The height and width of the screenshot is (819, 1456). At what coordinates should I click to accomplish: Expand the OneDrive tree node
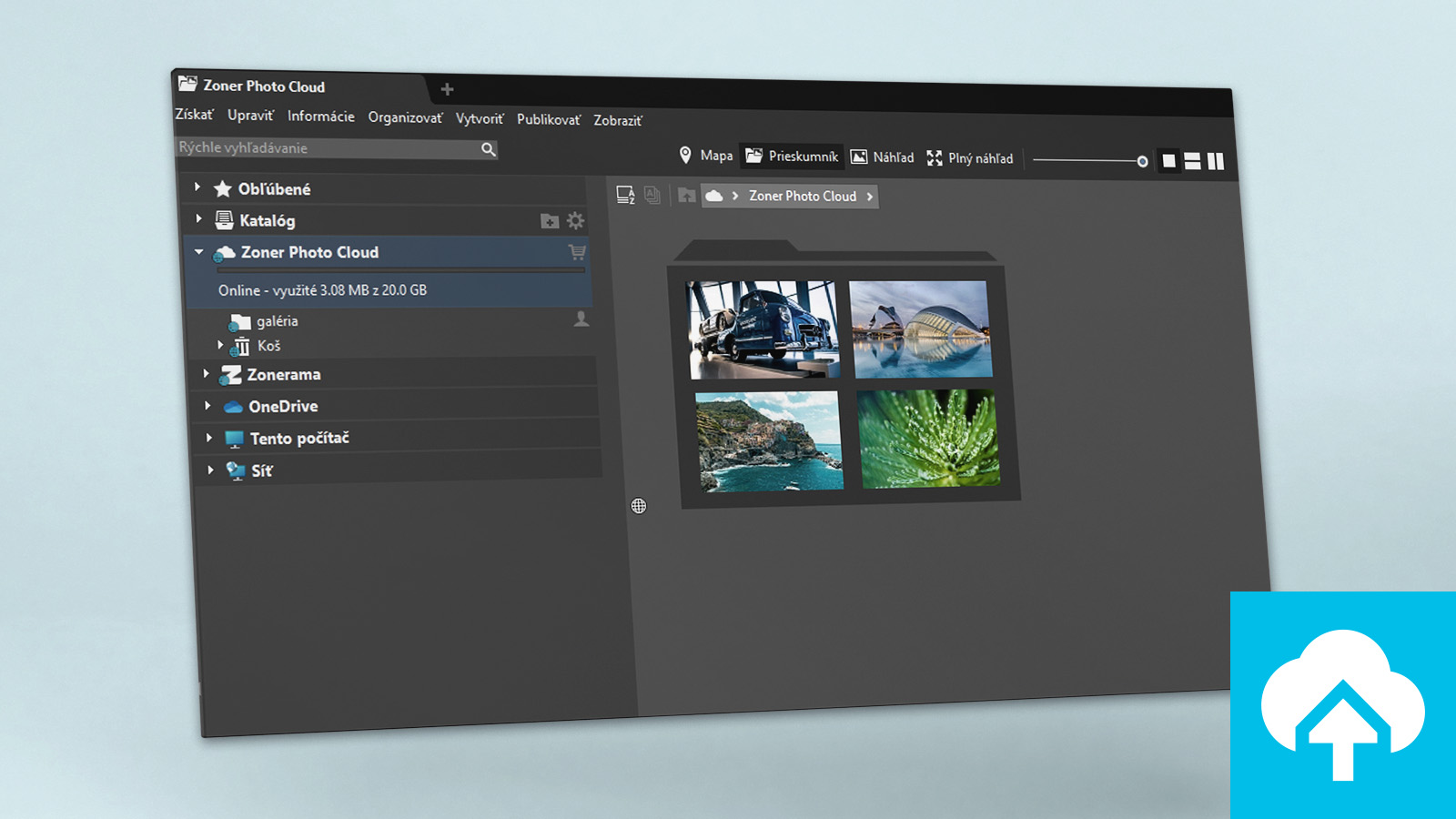tap(207, 406)
